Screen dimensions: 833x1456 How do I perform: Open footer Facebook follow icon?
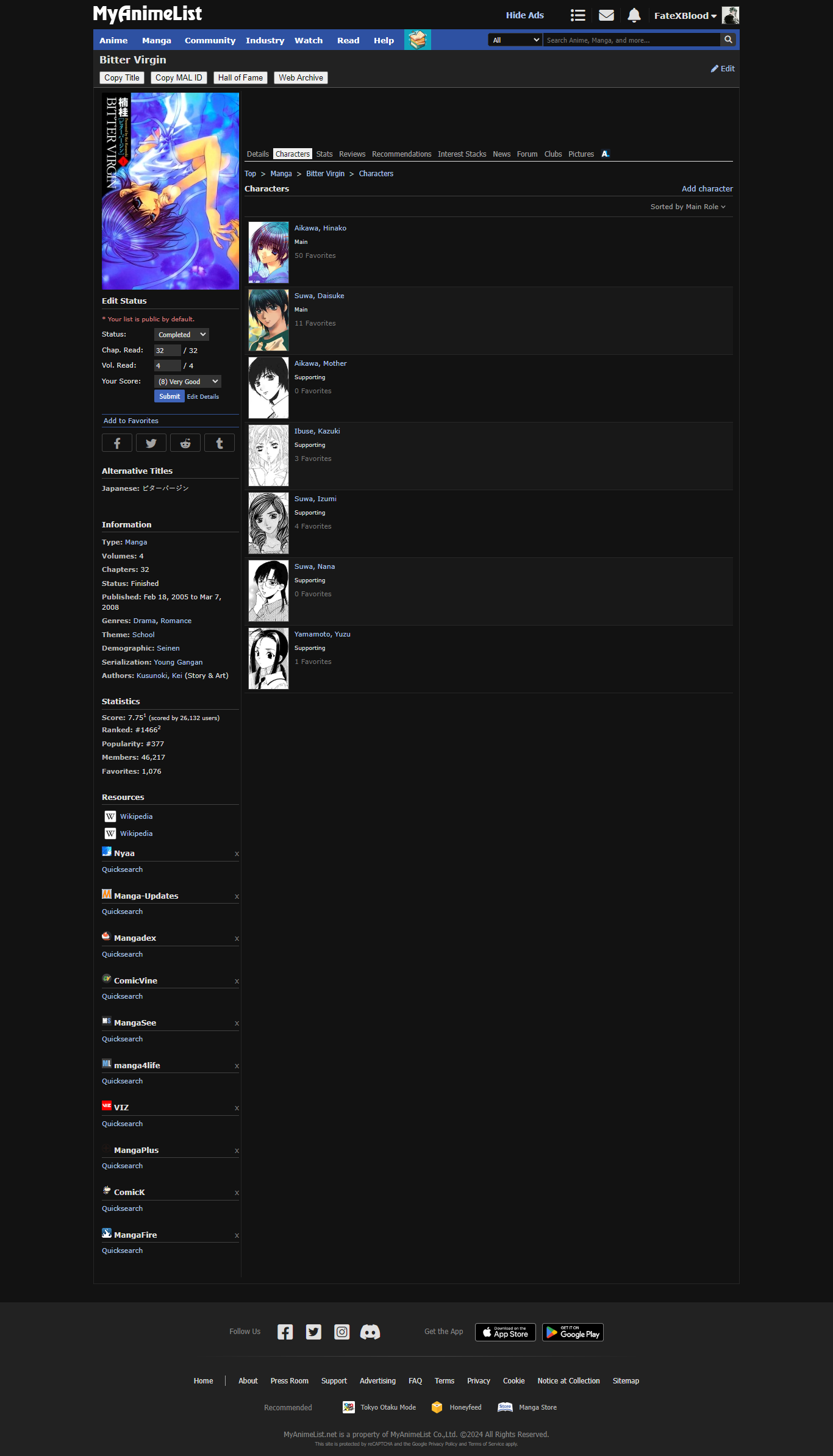285,1332
